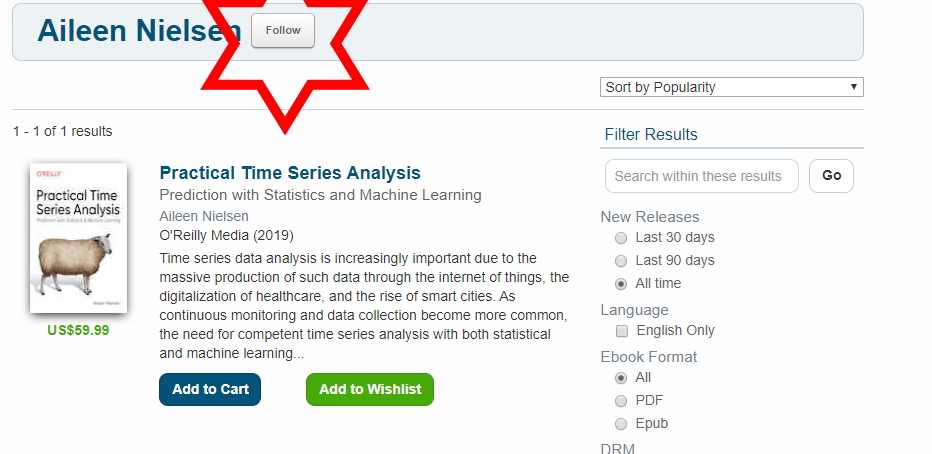Add the book to cart
932x454 pixels.
[210, 389]
